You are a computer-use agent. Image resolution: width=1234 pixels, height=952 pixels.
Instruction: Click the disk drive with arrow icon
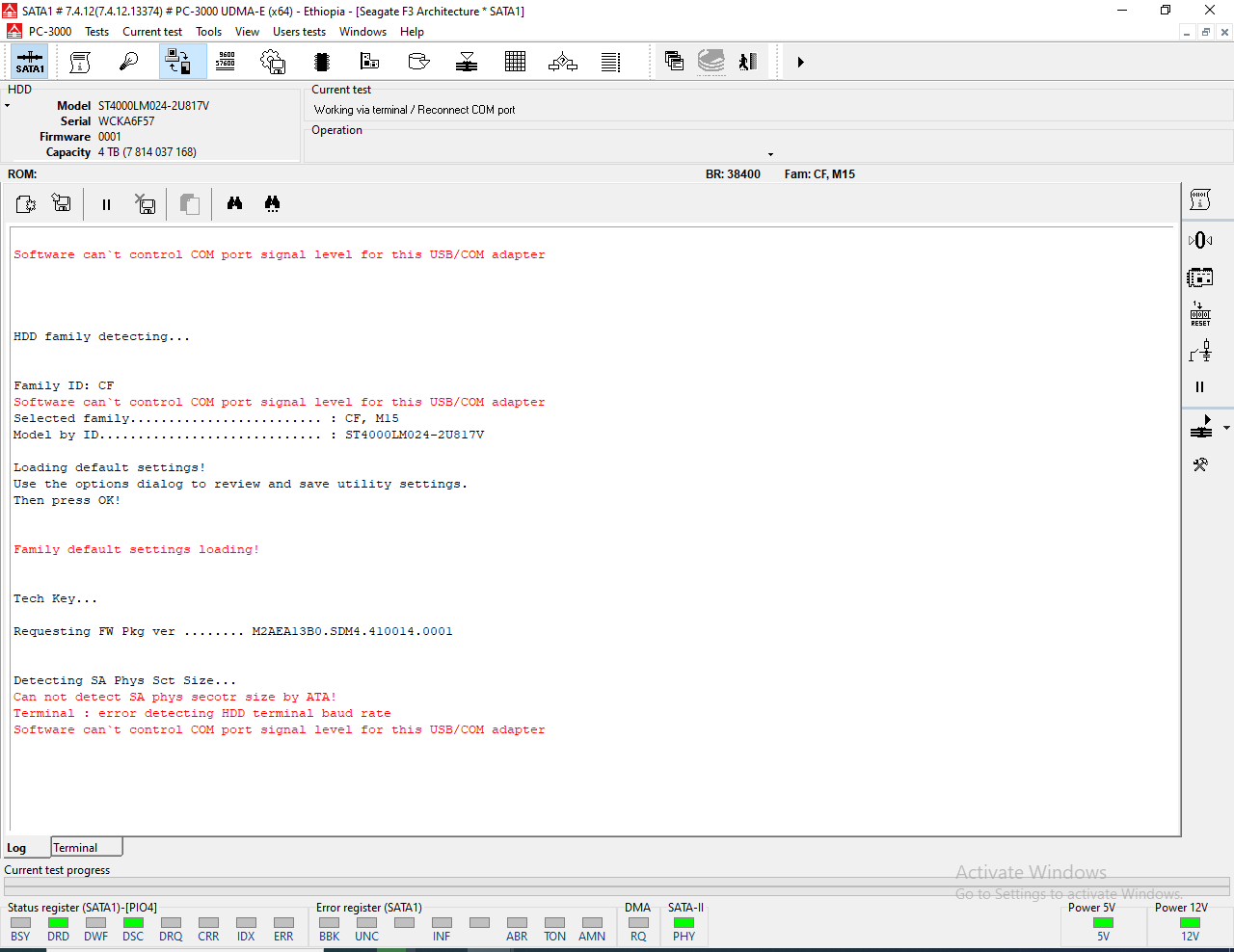pos(418,62)
